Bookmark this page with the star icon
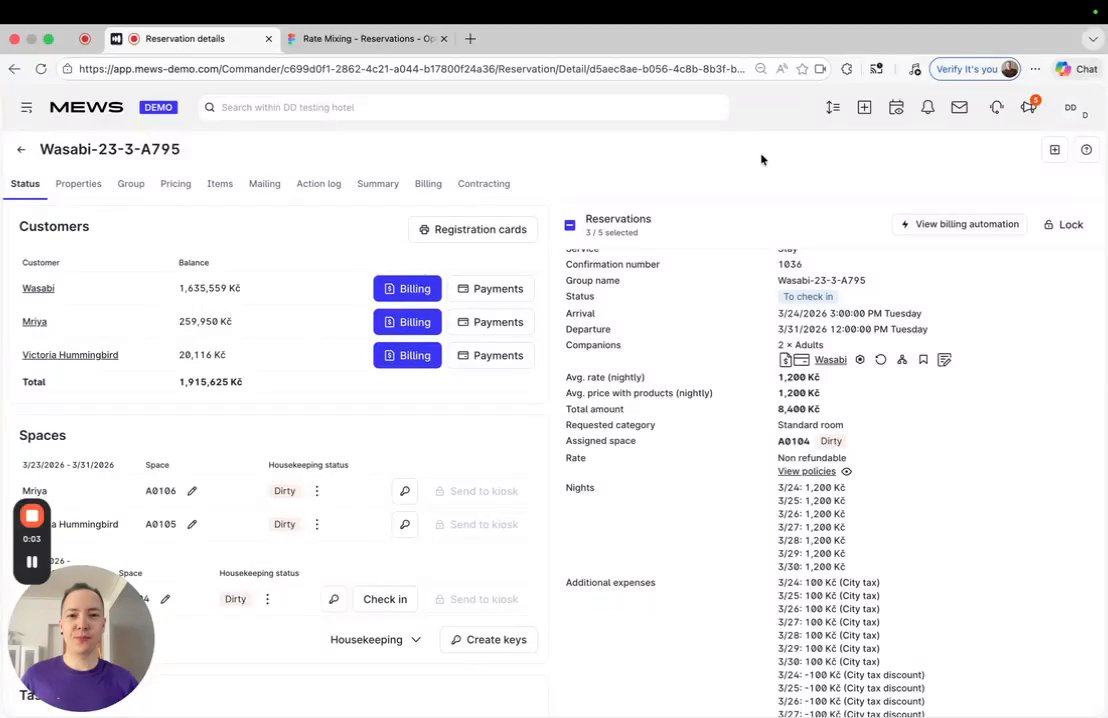The image size is (1108, 718). coord(801,69)
